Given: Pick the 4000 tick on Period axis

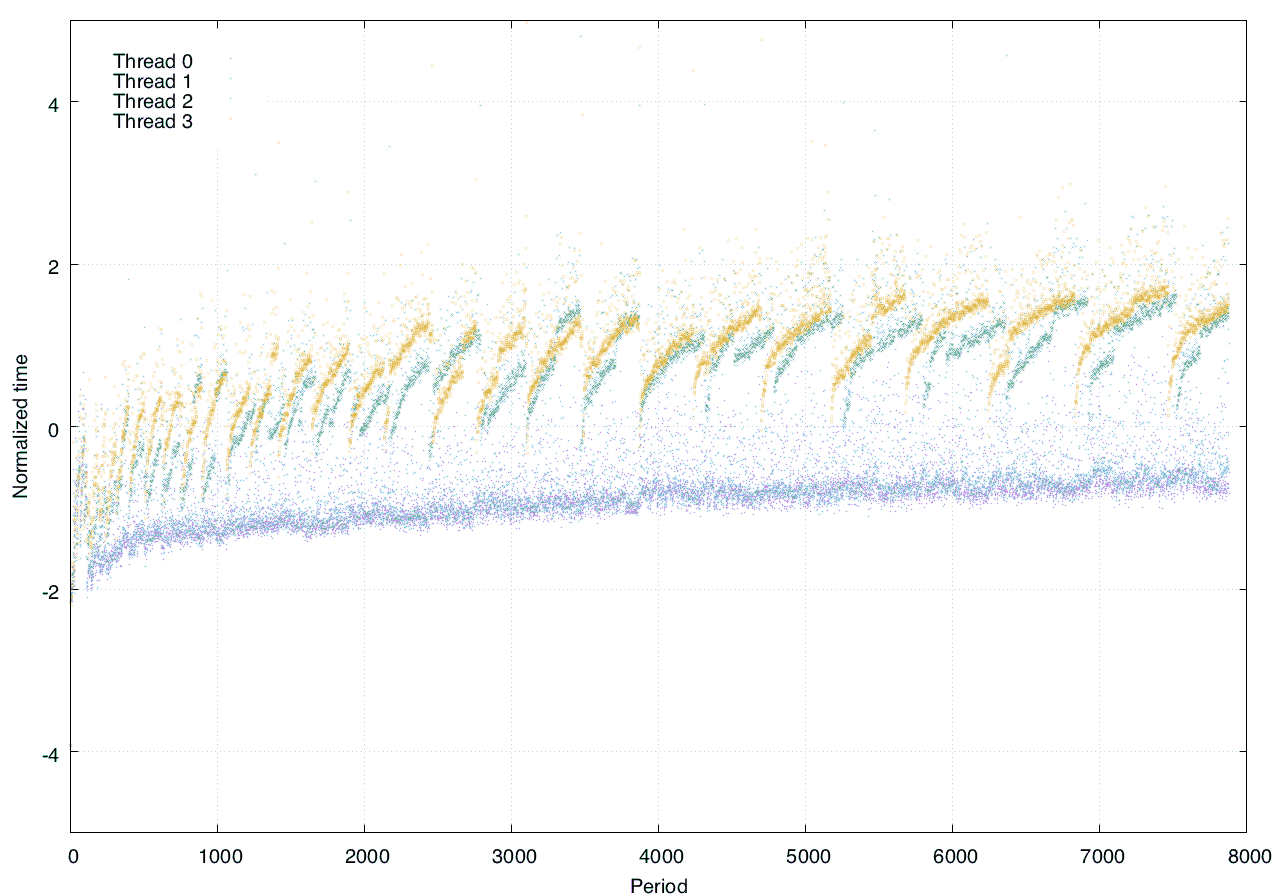Looking at the screenshot, I should (x=658, y=858).
